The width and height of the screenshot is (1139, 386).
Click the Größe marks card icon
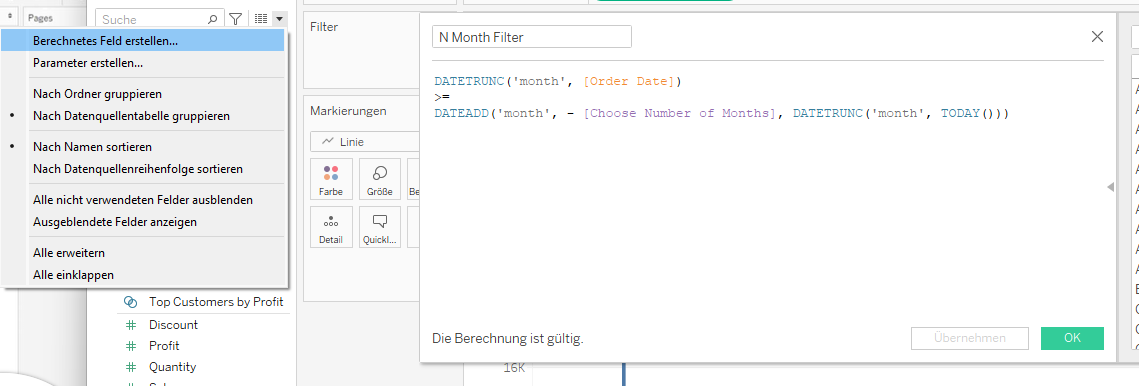coord(380,179)
